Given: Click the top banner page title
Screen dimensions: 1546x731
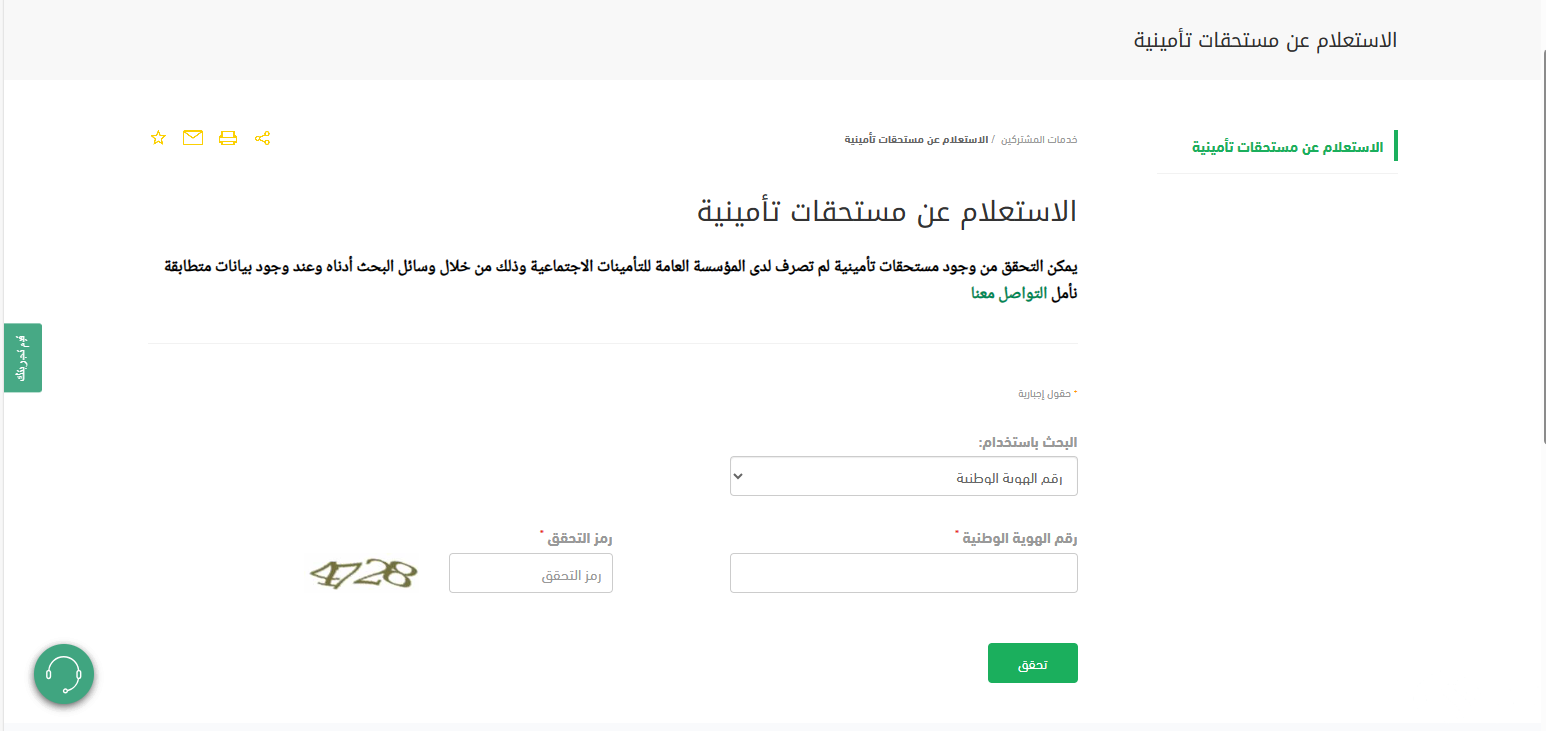Looking at the screenshot, I should [x=1266, y=41].
